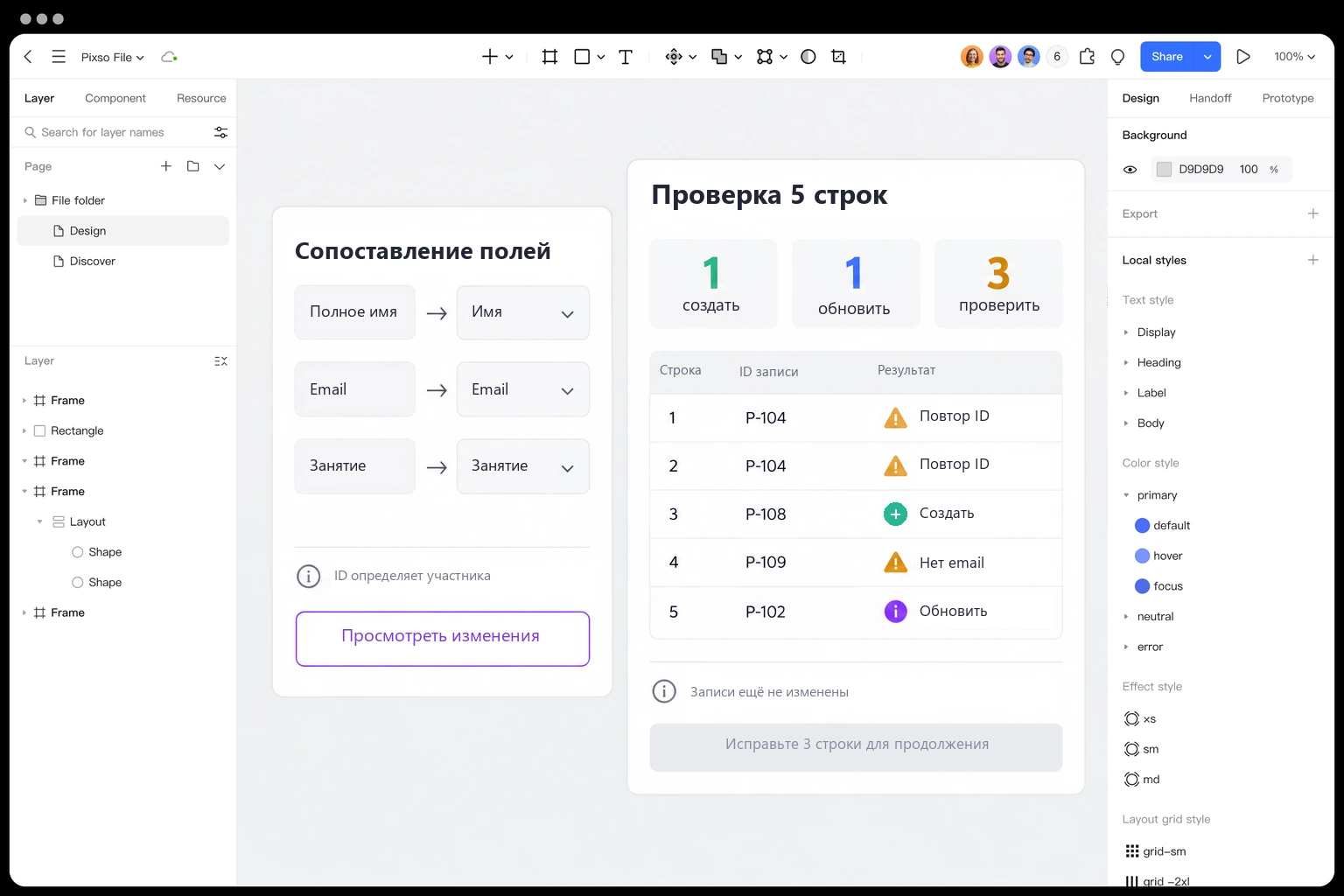The width and height of the screenshot is (1344, 896).
Task: Switch to the Component tab
Action: 115,98
